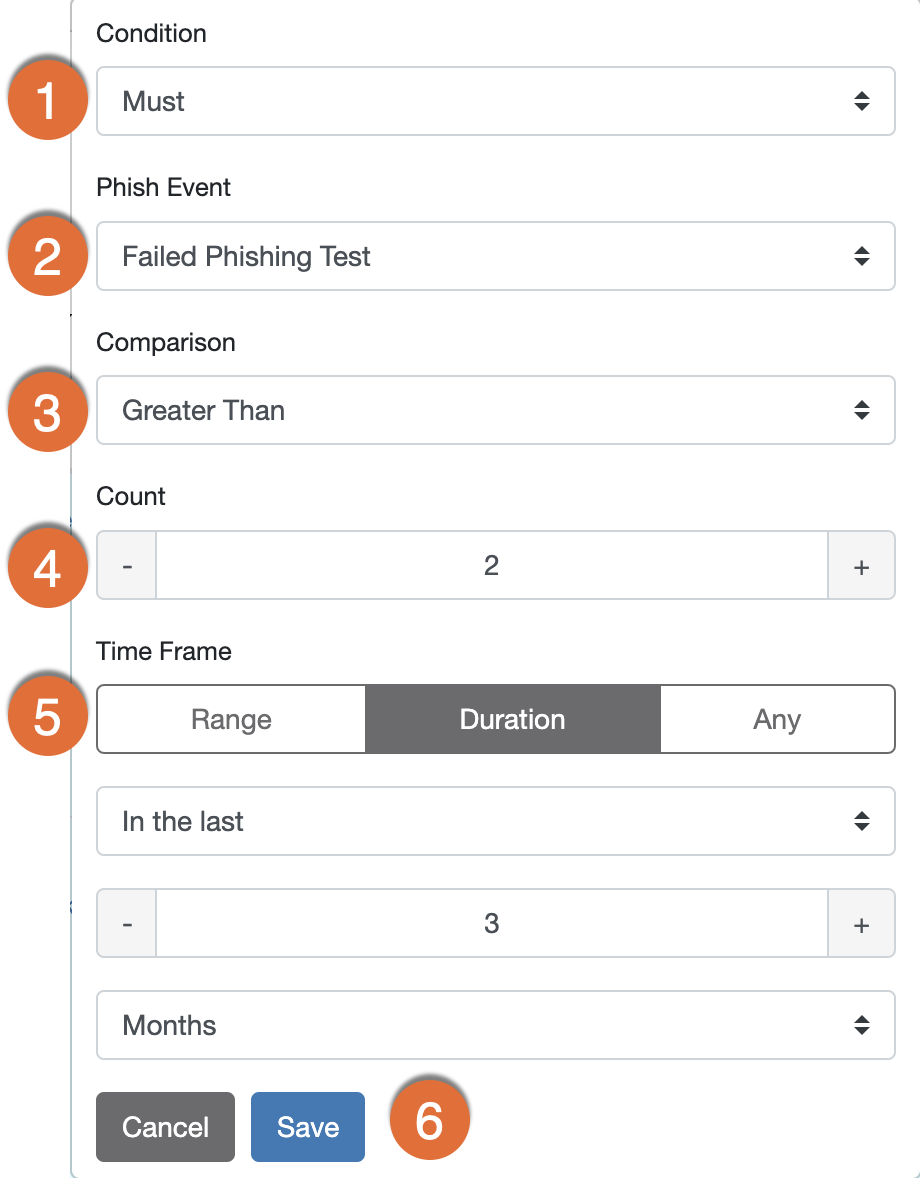Viewport: 920px width, 1178px height.
Task: Click the decrement button on Count
Action: (x=126, y=565)
